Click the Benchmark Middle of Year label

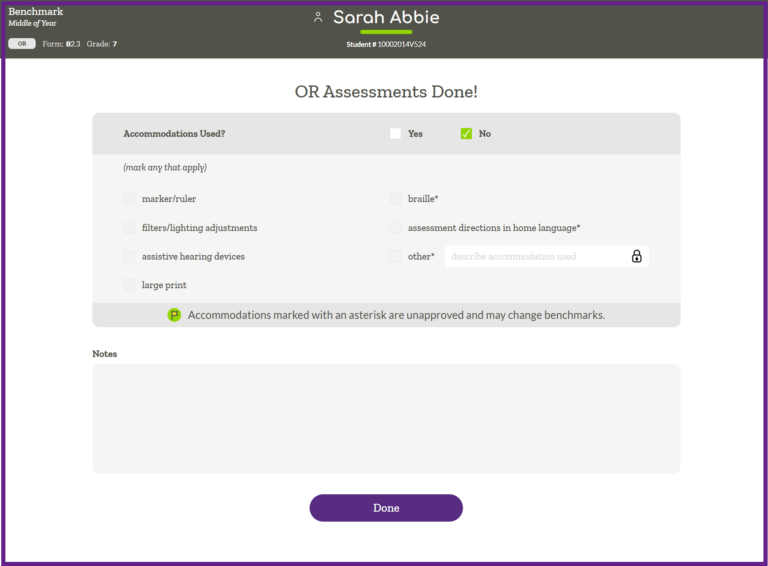36,17
